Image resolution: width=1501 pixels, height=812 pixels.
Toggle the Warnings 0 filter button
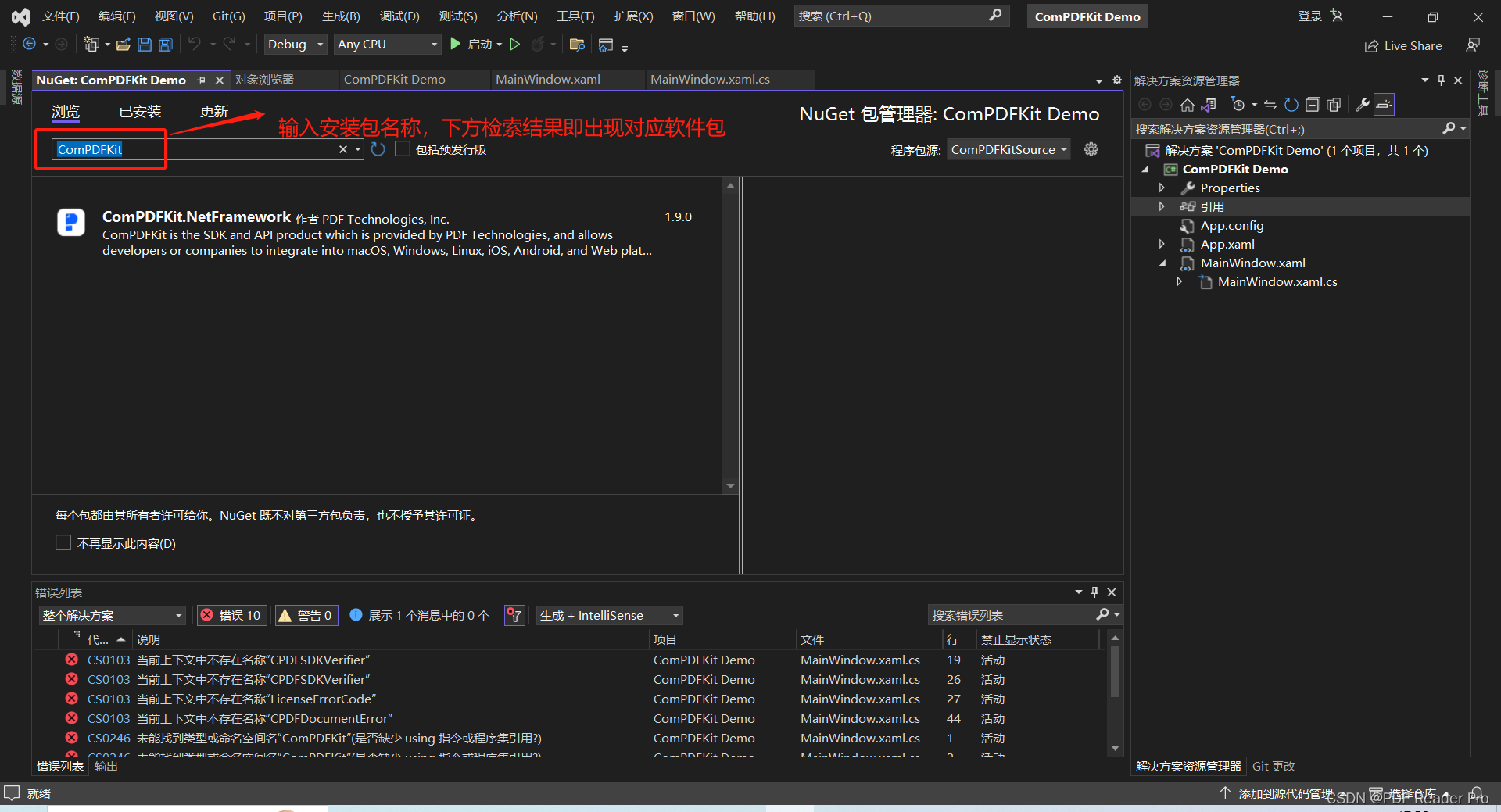click(306, 616)
